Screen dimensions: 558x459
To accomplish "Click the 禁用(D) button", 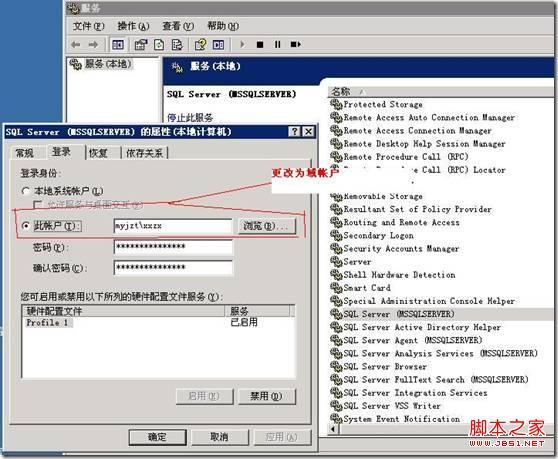I will pos(267,396).
